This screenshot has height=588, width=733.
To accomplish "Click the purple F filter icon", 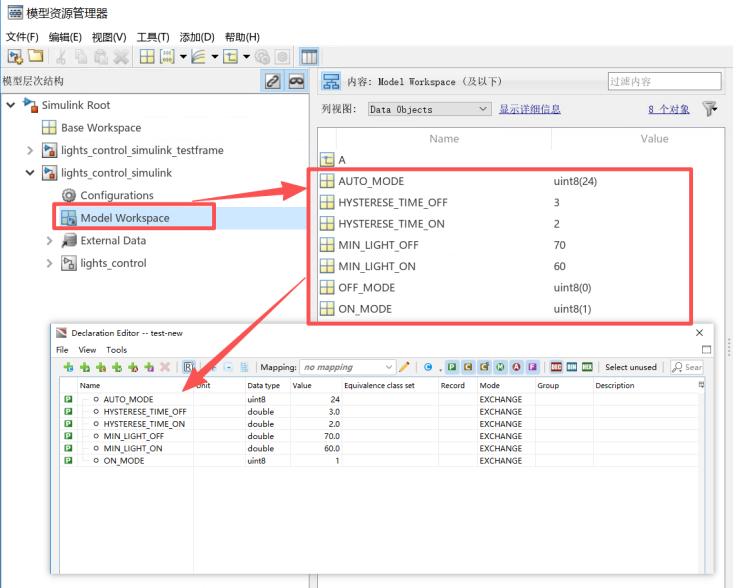I will [532, 367].
